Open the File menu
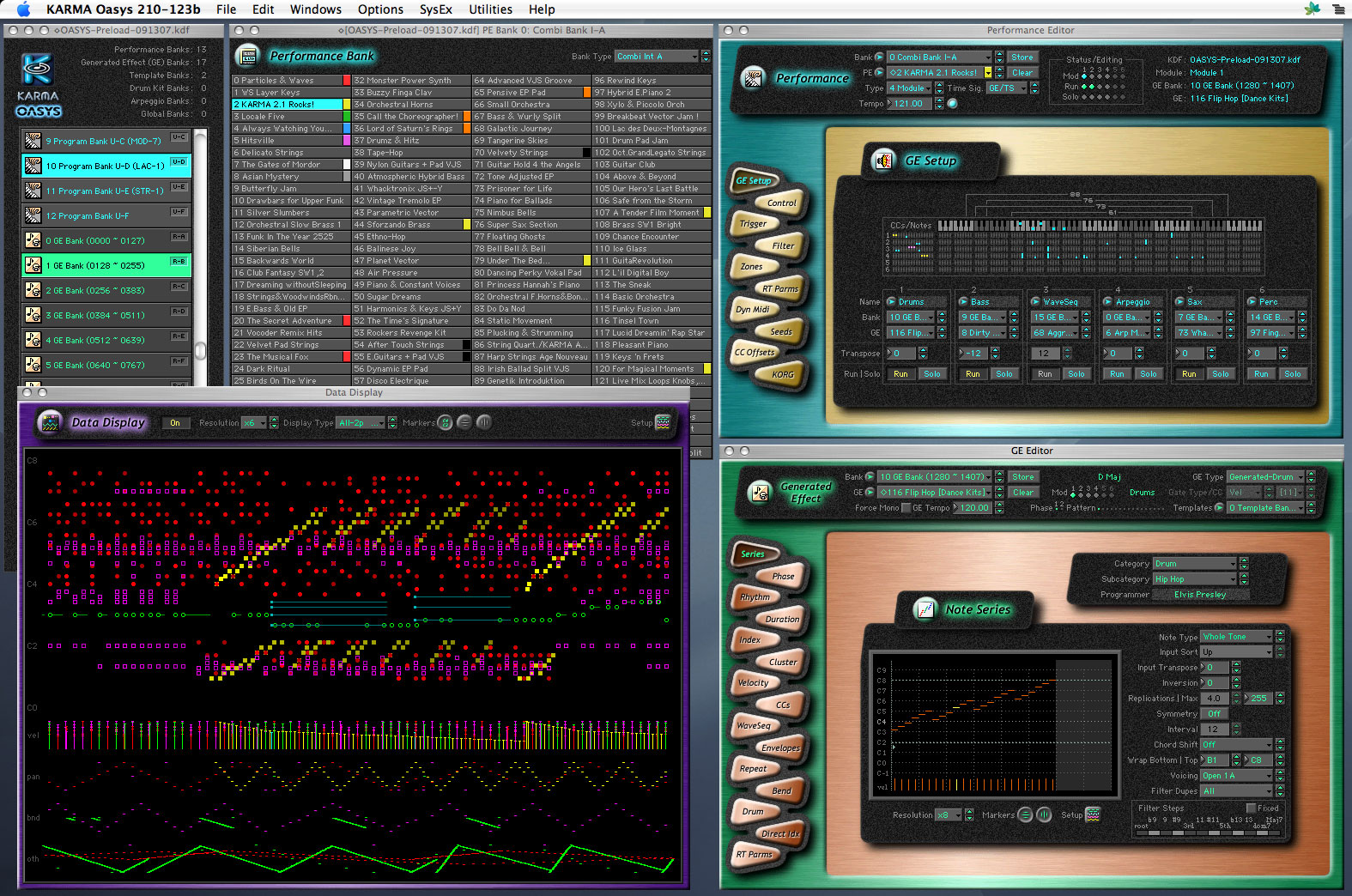The image size is (1352, 896). (x=226, y=9)
